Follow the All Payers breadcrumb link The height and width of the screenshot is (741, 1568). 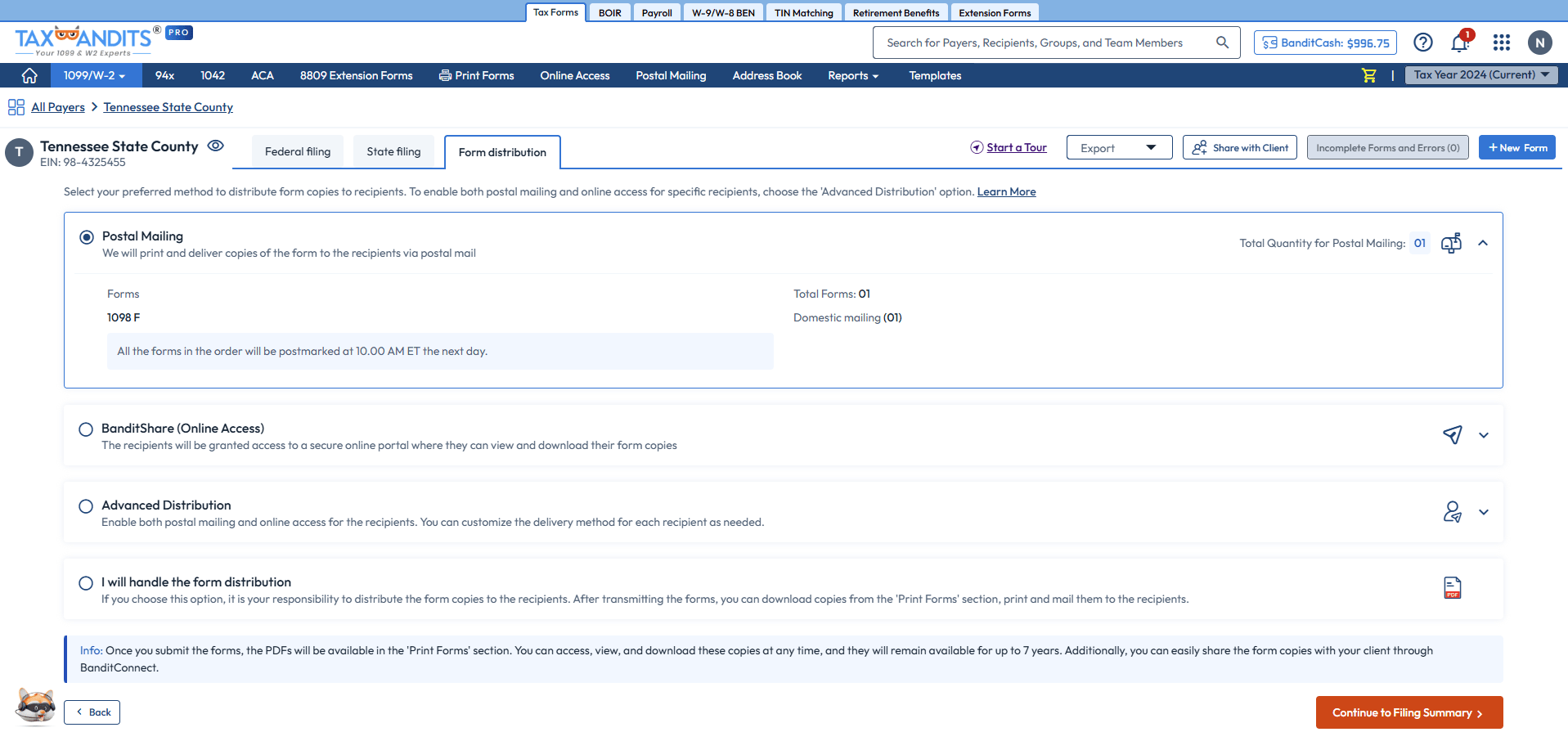point(58,107)
